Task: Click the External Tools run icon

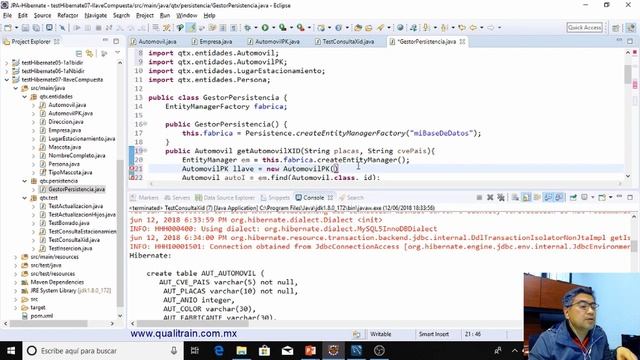Action: (300, 28)
